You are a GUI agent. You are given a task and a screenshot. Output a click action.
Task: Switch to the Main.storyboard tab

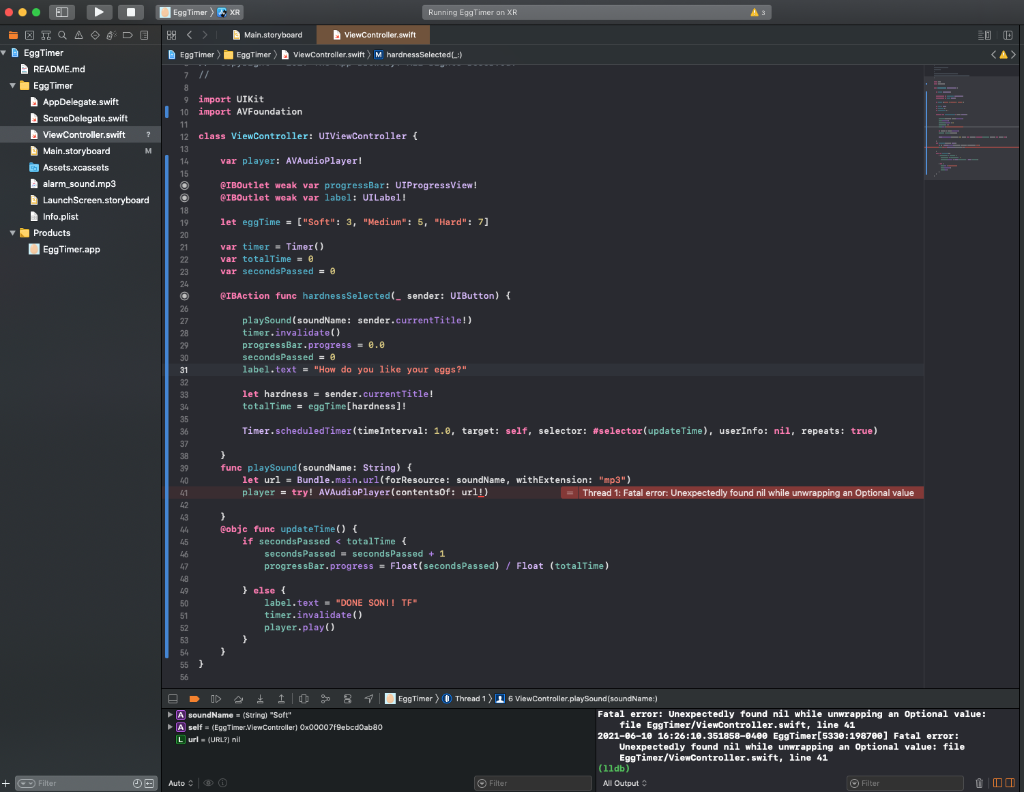pyautogui.click(x=267, y=35)
